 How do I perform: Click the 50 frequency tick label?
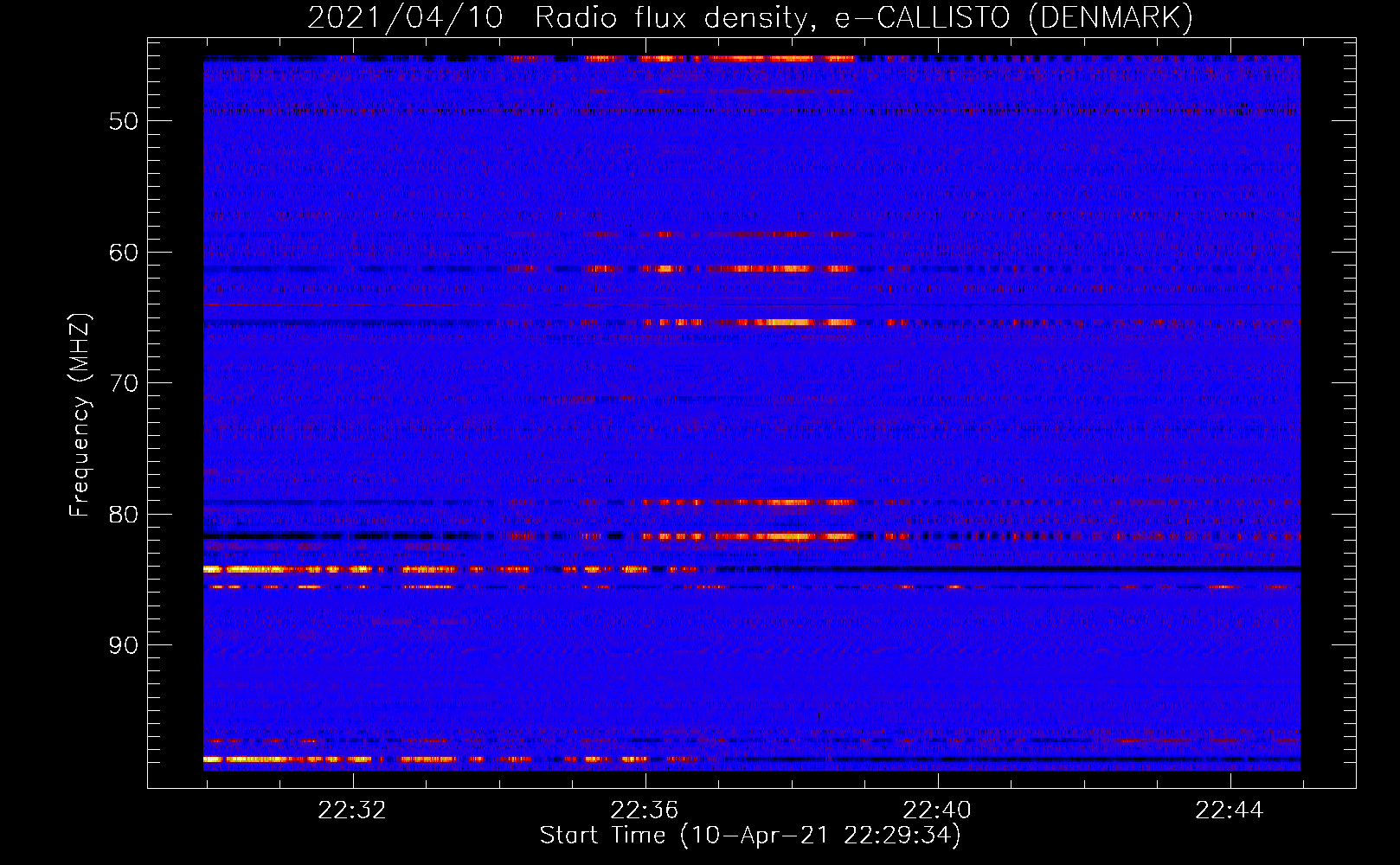point(124,121)
